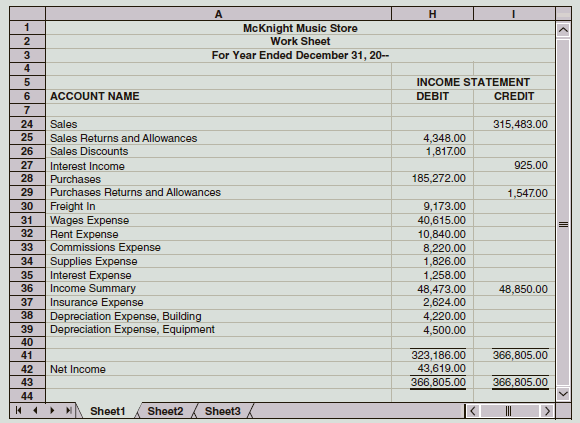Click the vertical scrollbar thumb
The height and width of the screenshot is (423, 580).
[x=563, y=212]
